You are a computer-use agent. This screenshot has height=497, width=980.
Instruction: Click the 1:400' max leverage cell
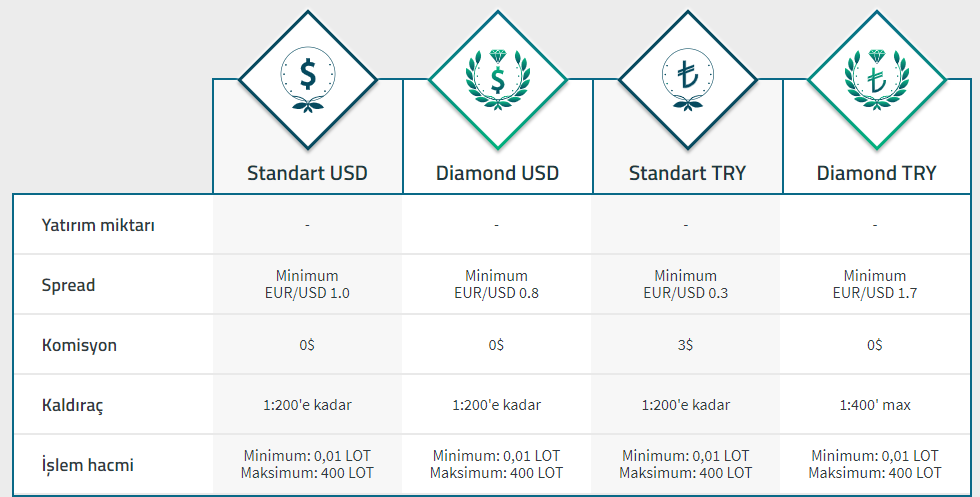pyautogui.click(x=875, y=405)
